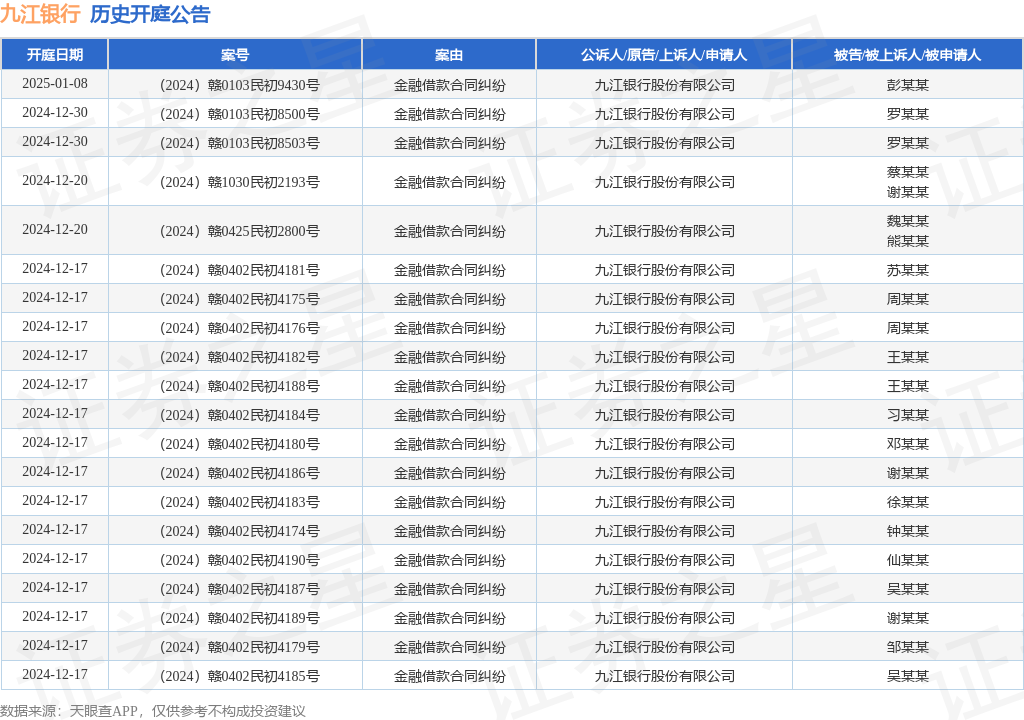1024x720 pixels.
Task: Click defendant 蔡某某
Action: pyautogui.click(x=908, y=172)
